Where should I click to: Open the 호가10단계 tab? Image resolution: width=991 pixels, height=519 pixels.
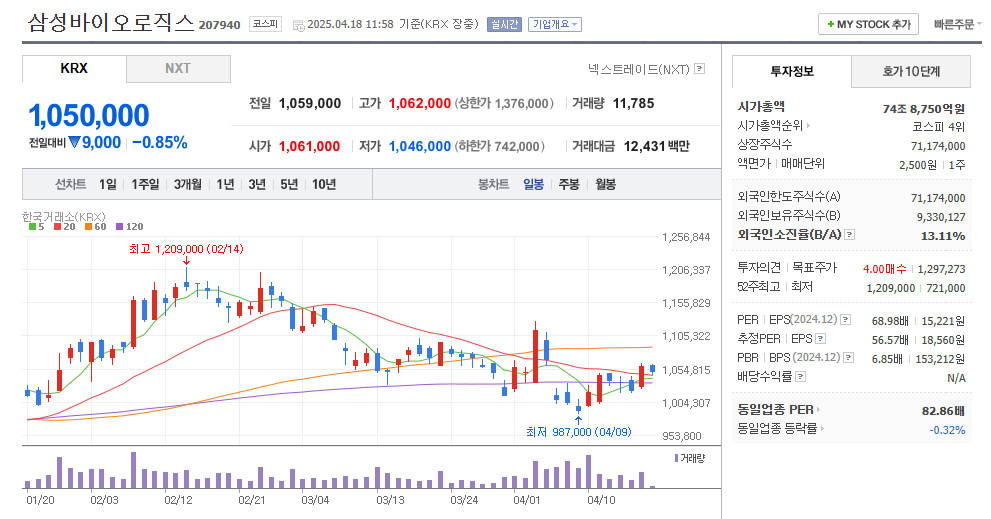click(911, 71)
